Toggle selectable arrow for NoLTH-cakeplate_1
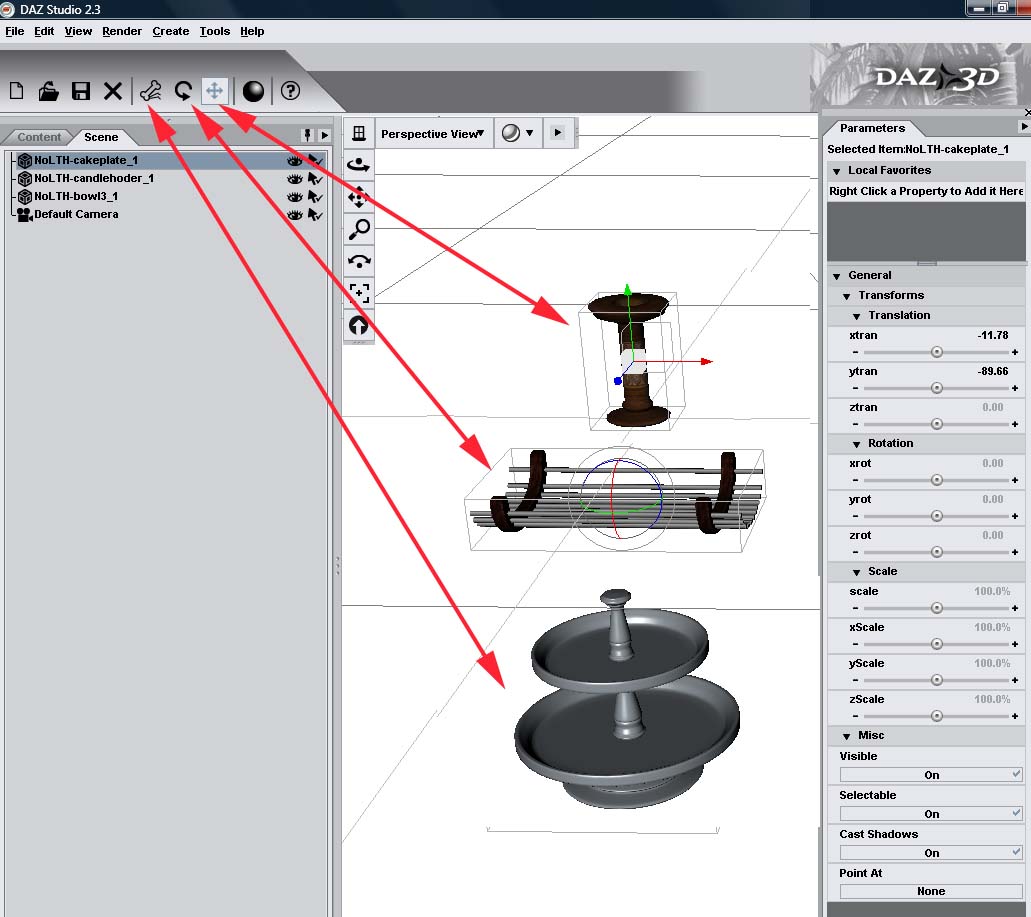 click(x=316, y=160)
